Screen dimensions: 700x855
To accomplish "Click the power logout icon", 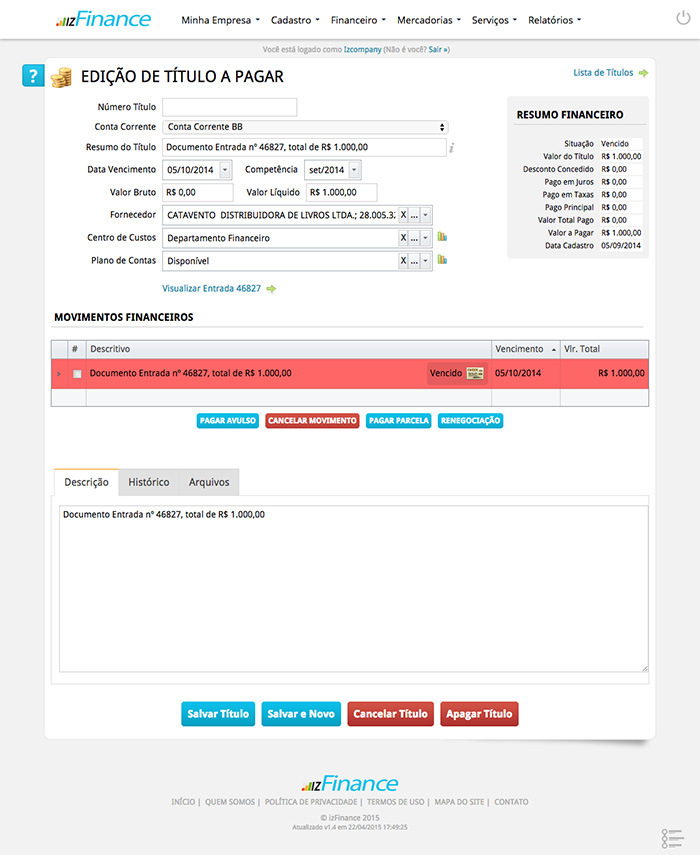I will tap(682, 19).
